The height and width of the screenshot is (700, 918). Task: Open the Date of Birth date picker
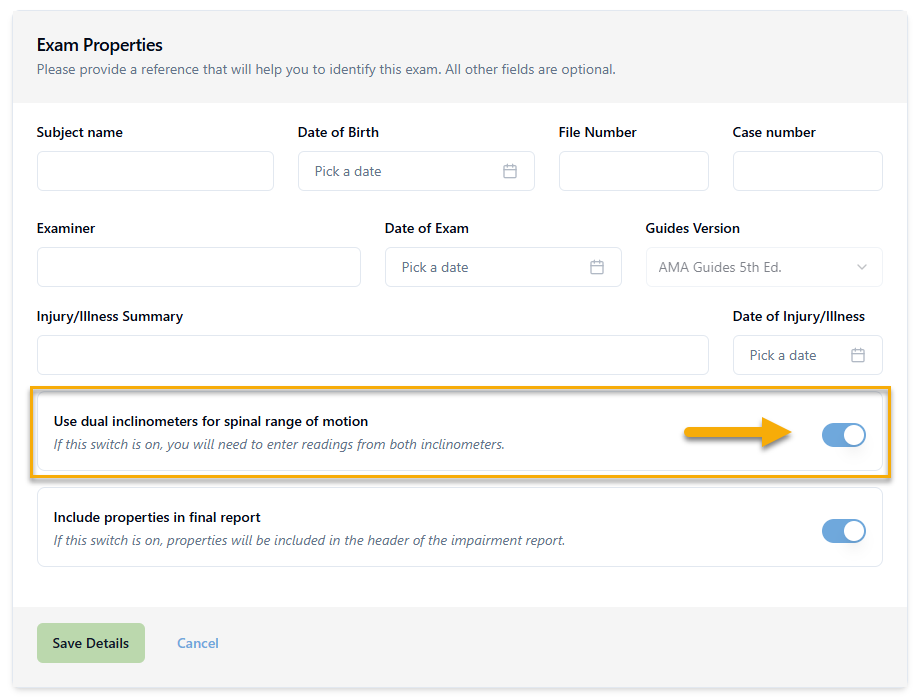[x=400, y=171]
